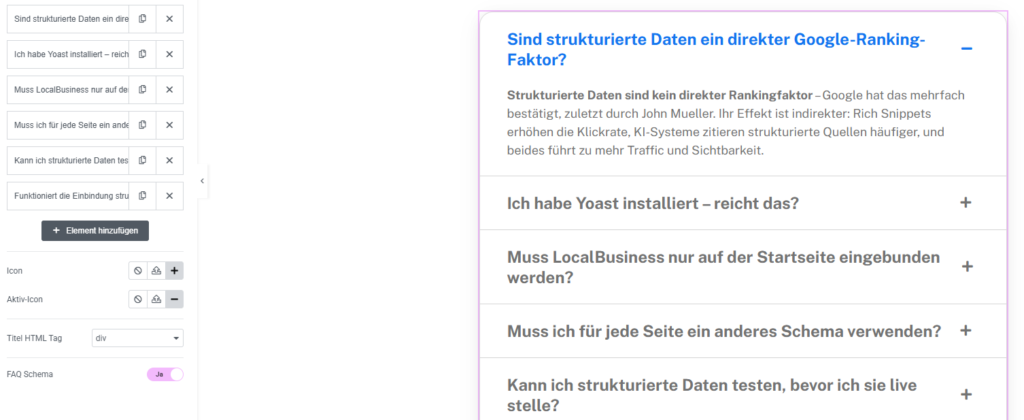Viewport: 1024px width, 420px height.
Task: Open the 'Funktioniert die Einbindung' panel item
Action: [x=68, y=195]
